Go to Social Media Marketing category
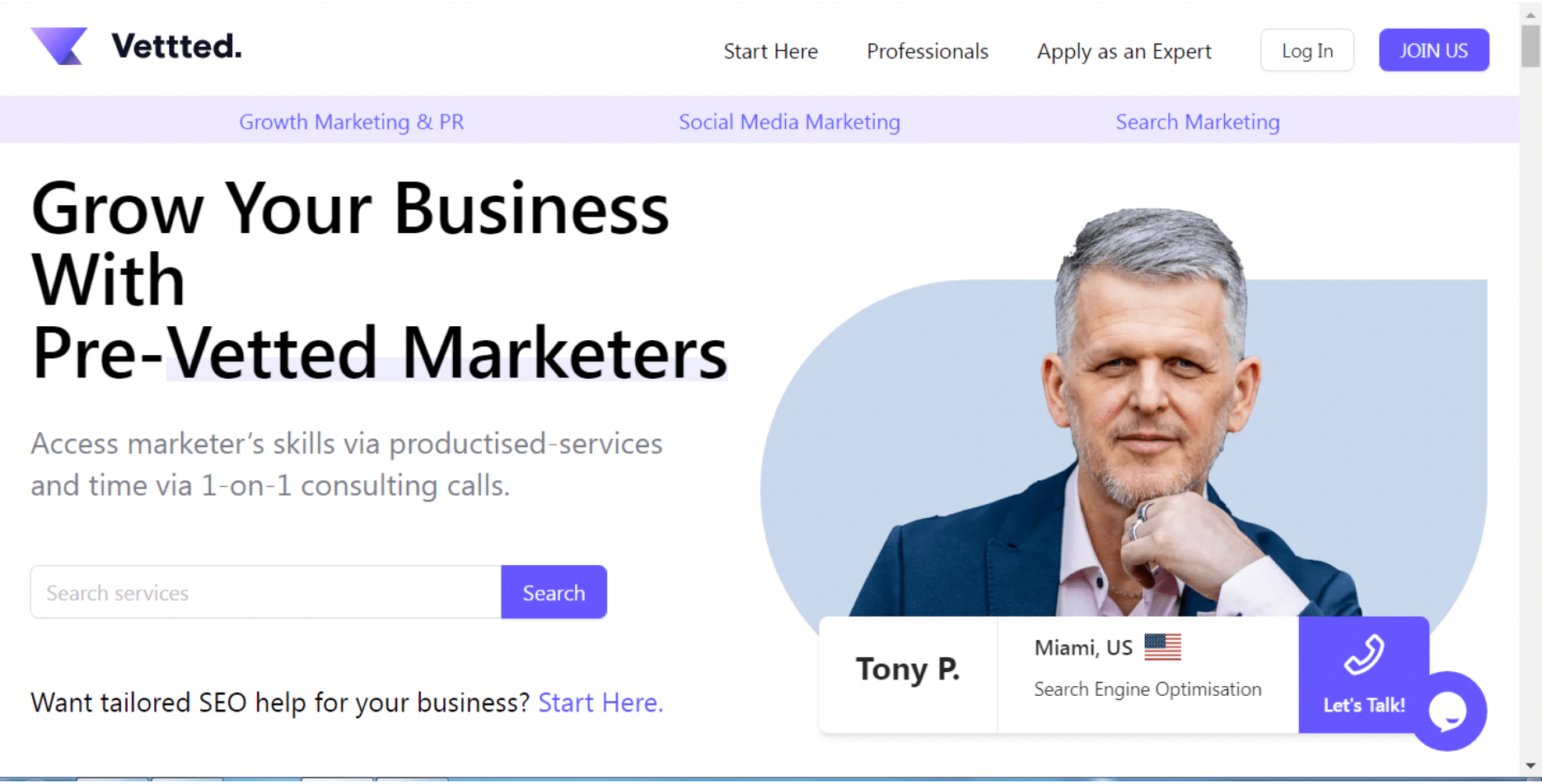The height and width of the screenshot is (784, 1542). (x=789, y=122)
